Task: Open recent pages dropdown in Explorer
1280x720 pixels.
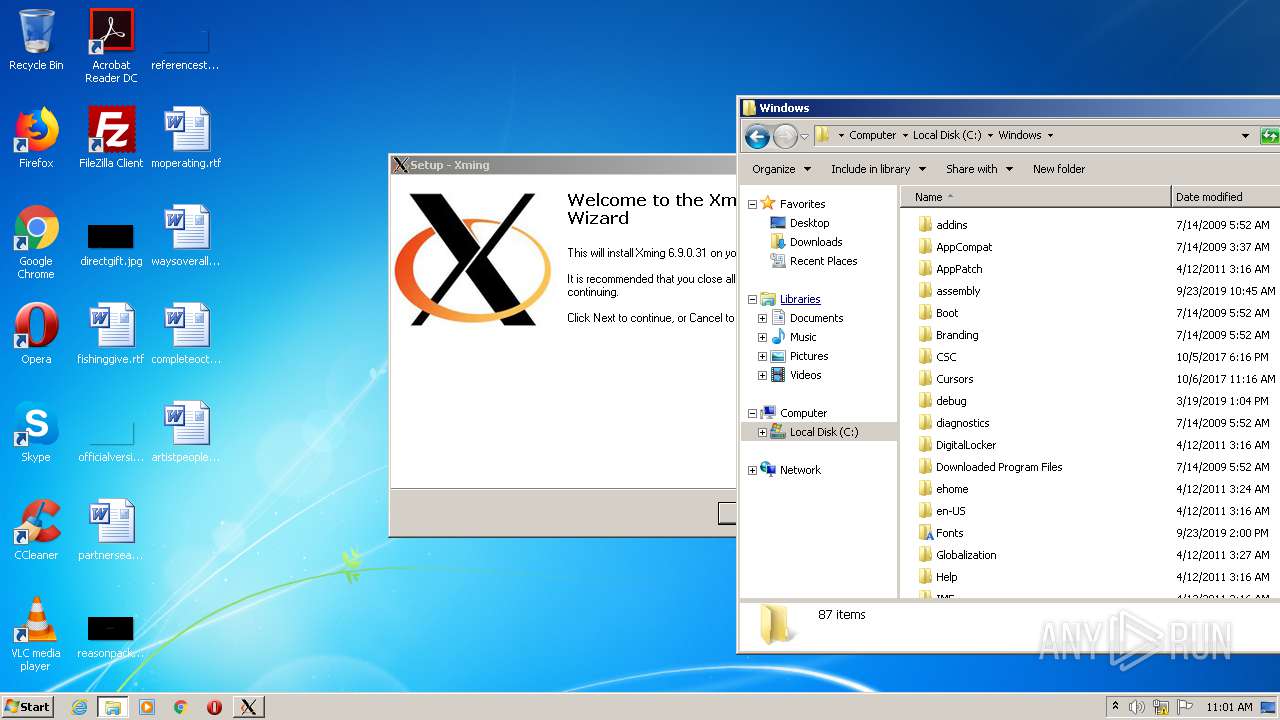Action: (x=804, y=136)
